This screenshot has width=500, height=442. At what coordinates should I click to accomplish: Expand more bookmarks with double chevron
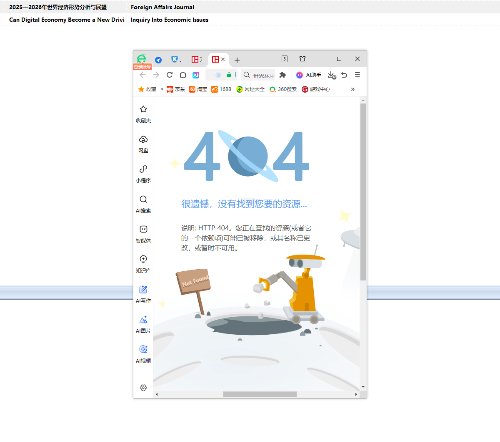tap(353, 89)
